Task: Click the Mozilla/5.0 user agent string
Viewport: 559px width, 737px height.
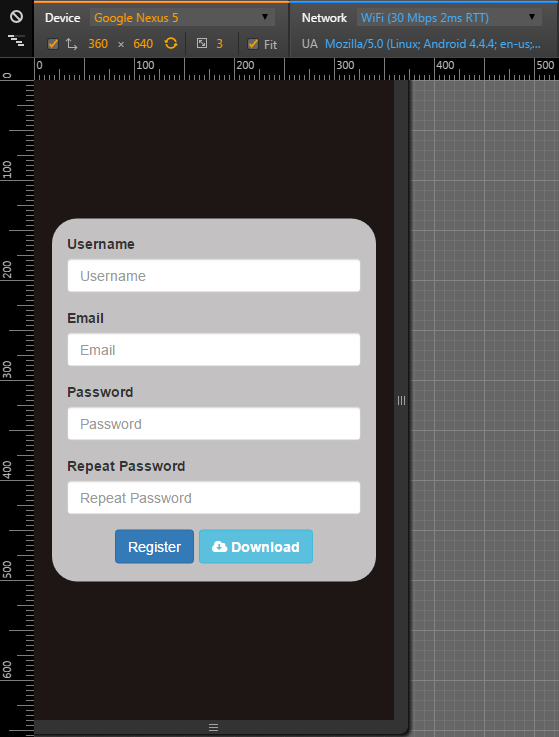Action: pyautogui.click(x=433, y=44)
